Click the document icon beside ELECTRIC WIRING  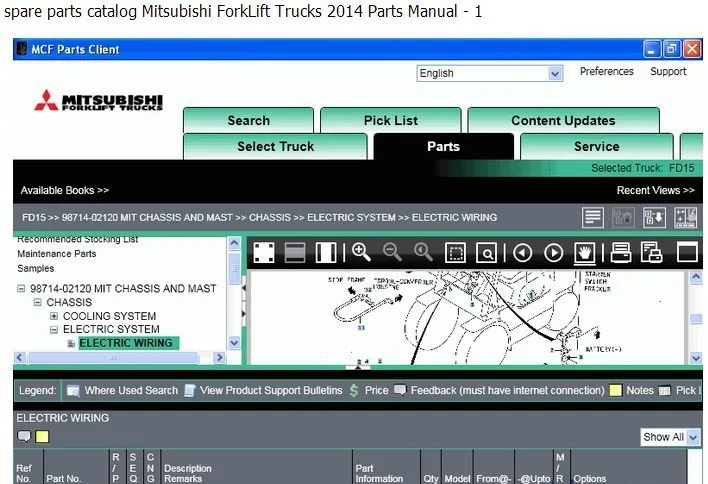point(71,344)
